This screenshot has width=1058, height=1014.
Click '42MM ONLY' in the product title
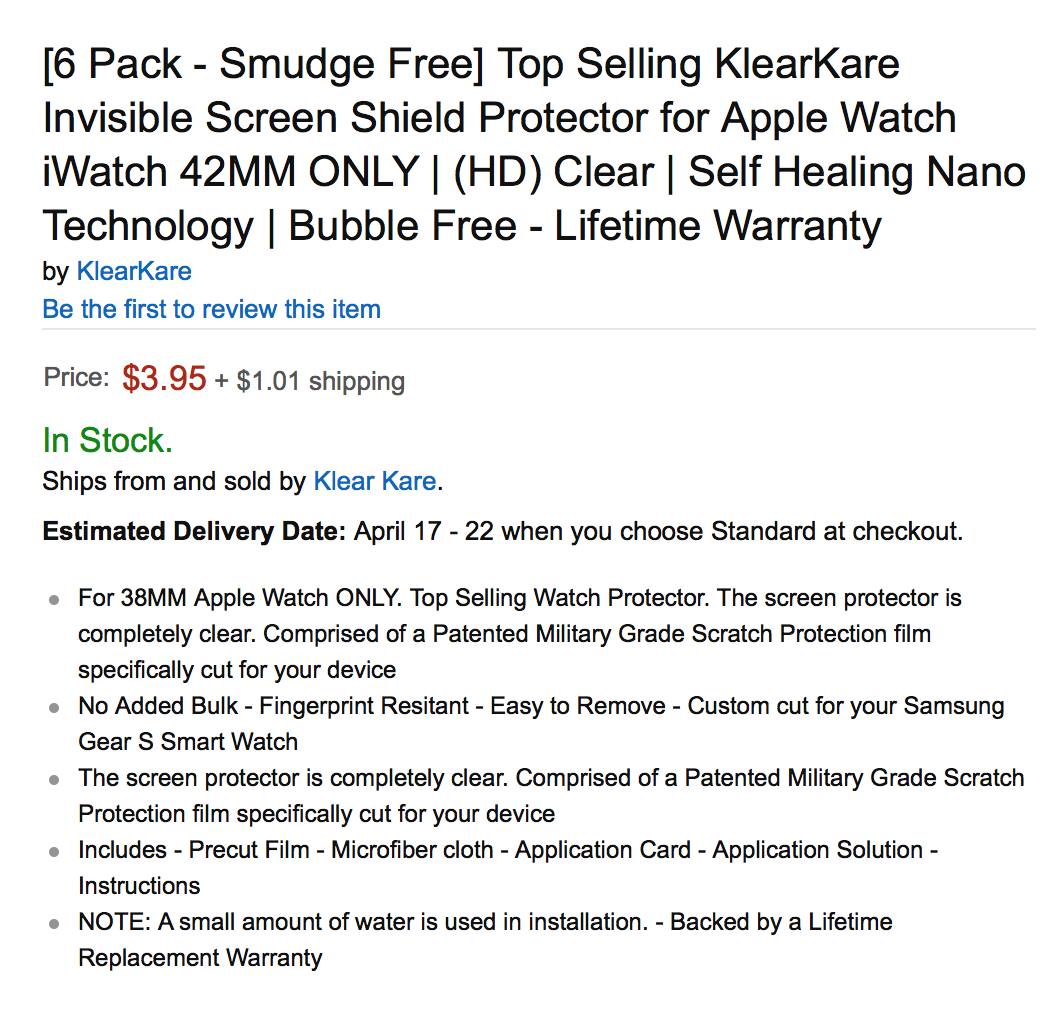click(299, 172)
